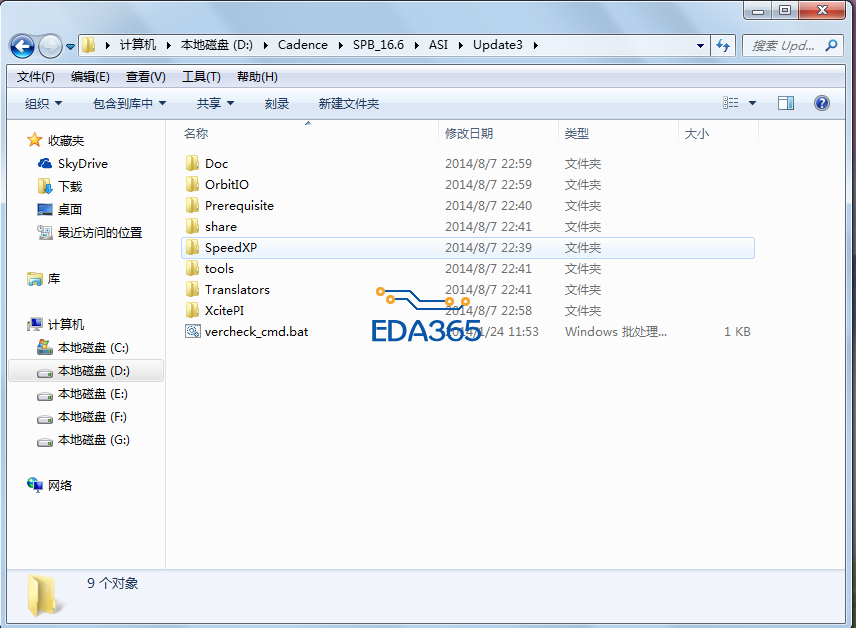Open 本地磁盘 (F:) in the navigation pane
Screen dimensions: 856x628
(92, 417)
